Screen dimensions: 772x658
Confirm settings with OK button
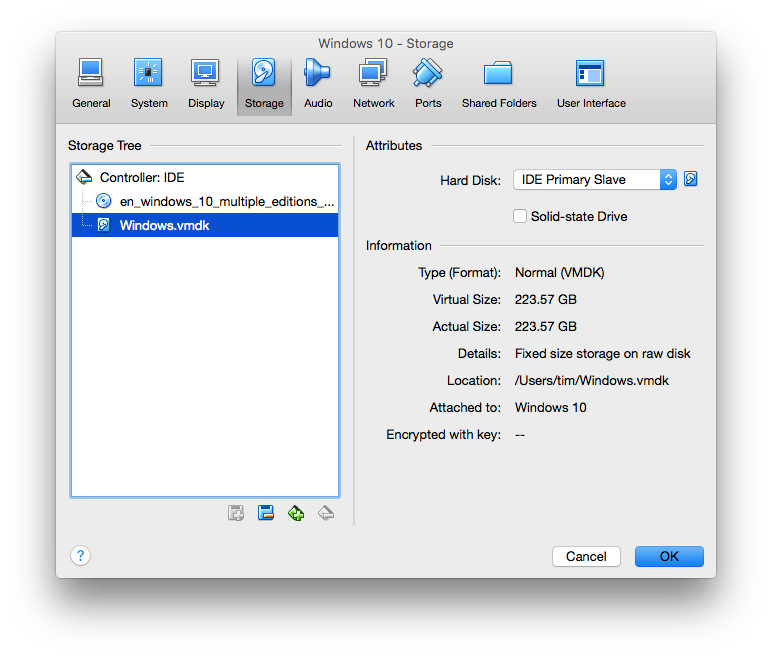click(669, 557)
